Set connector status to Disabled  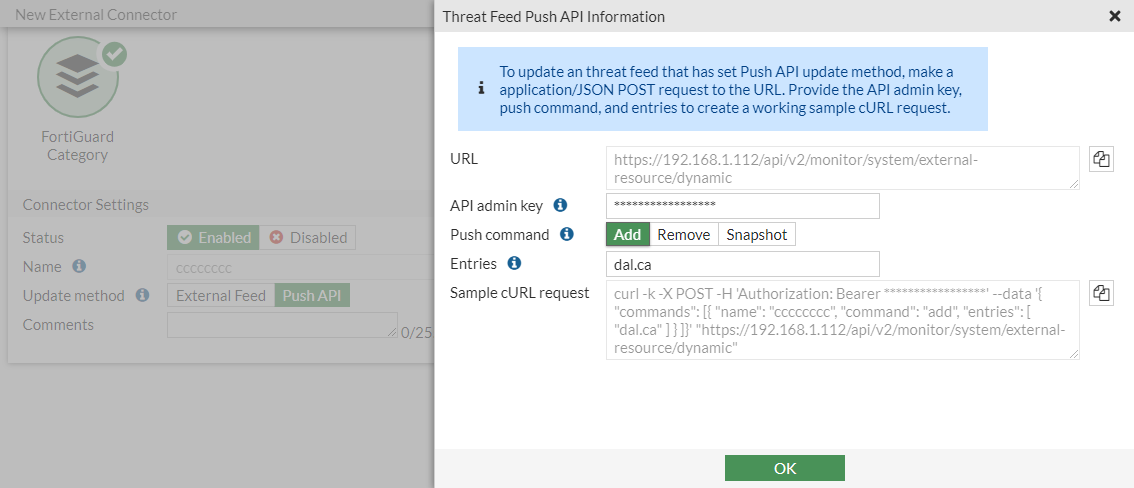pyautogui.click(x=308, y=238)
